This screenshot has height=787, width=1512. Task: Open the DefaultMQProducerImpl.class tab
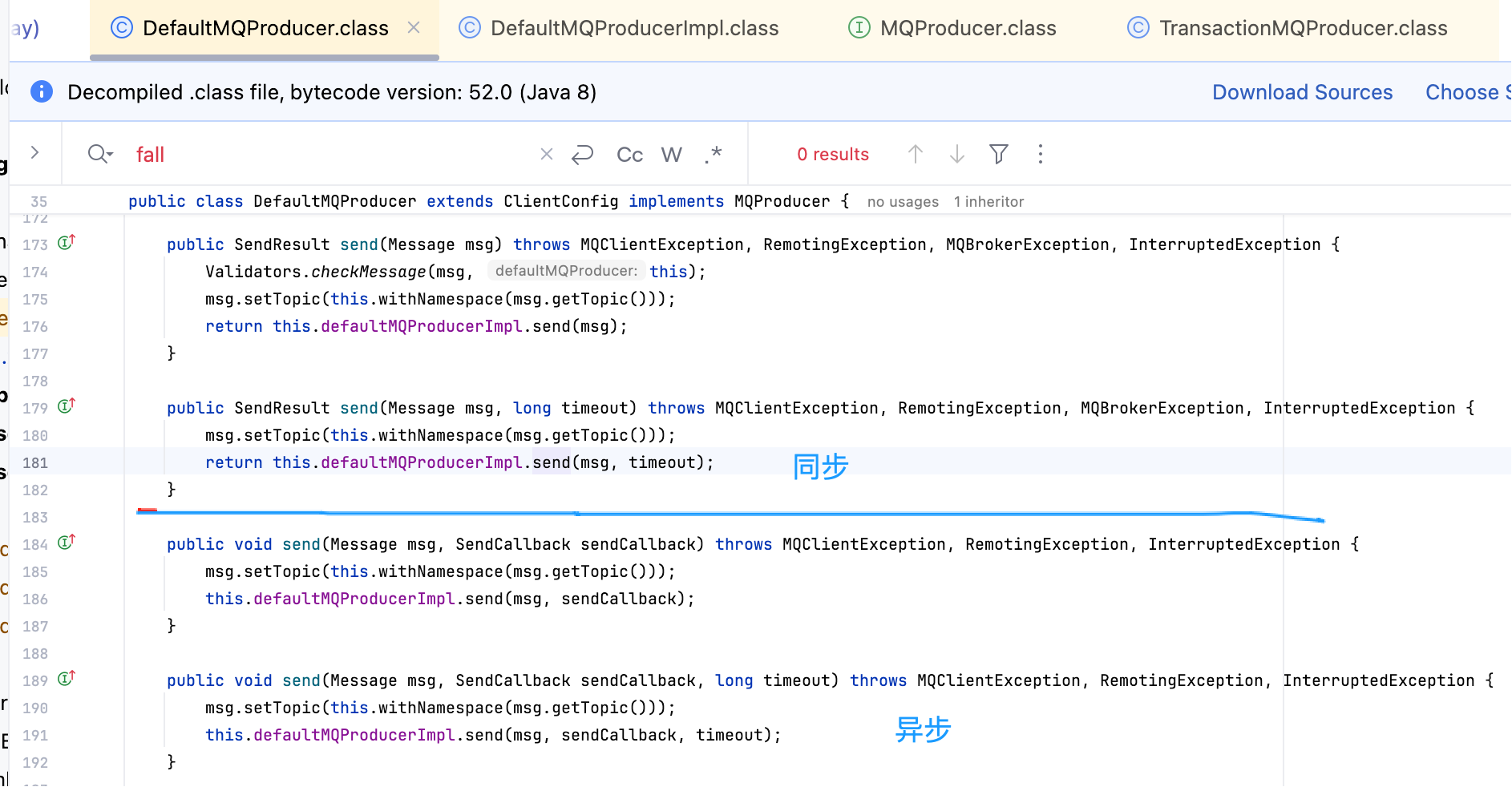(619, 29)
